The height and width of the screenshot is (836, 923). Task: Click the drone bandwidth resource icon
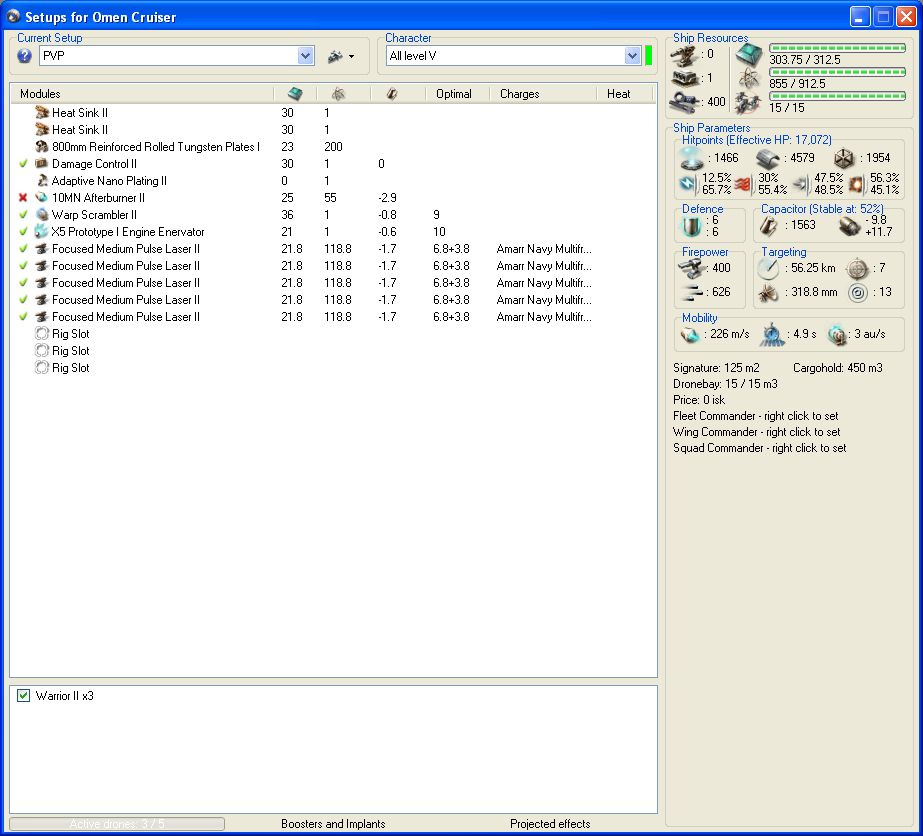point(748,103)
